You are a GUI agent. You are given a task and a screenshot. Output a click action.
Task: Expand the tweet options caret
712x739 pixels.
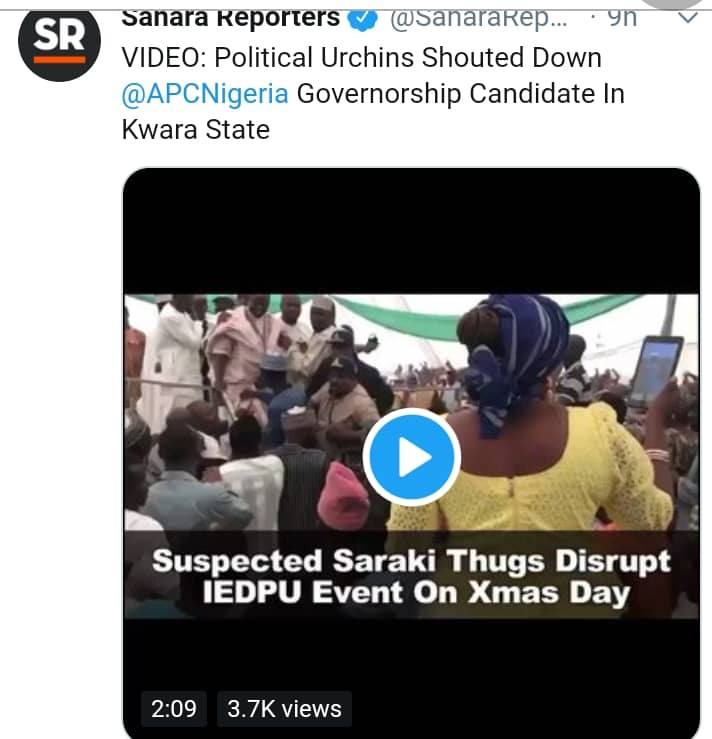point(688,18)
